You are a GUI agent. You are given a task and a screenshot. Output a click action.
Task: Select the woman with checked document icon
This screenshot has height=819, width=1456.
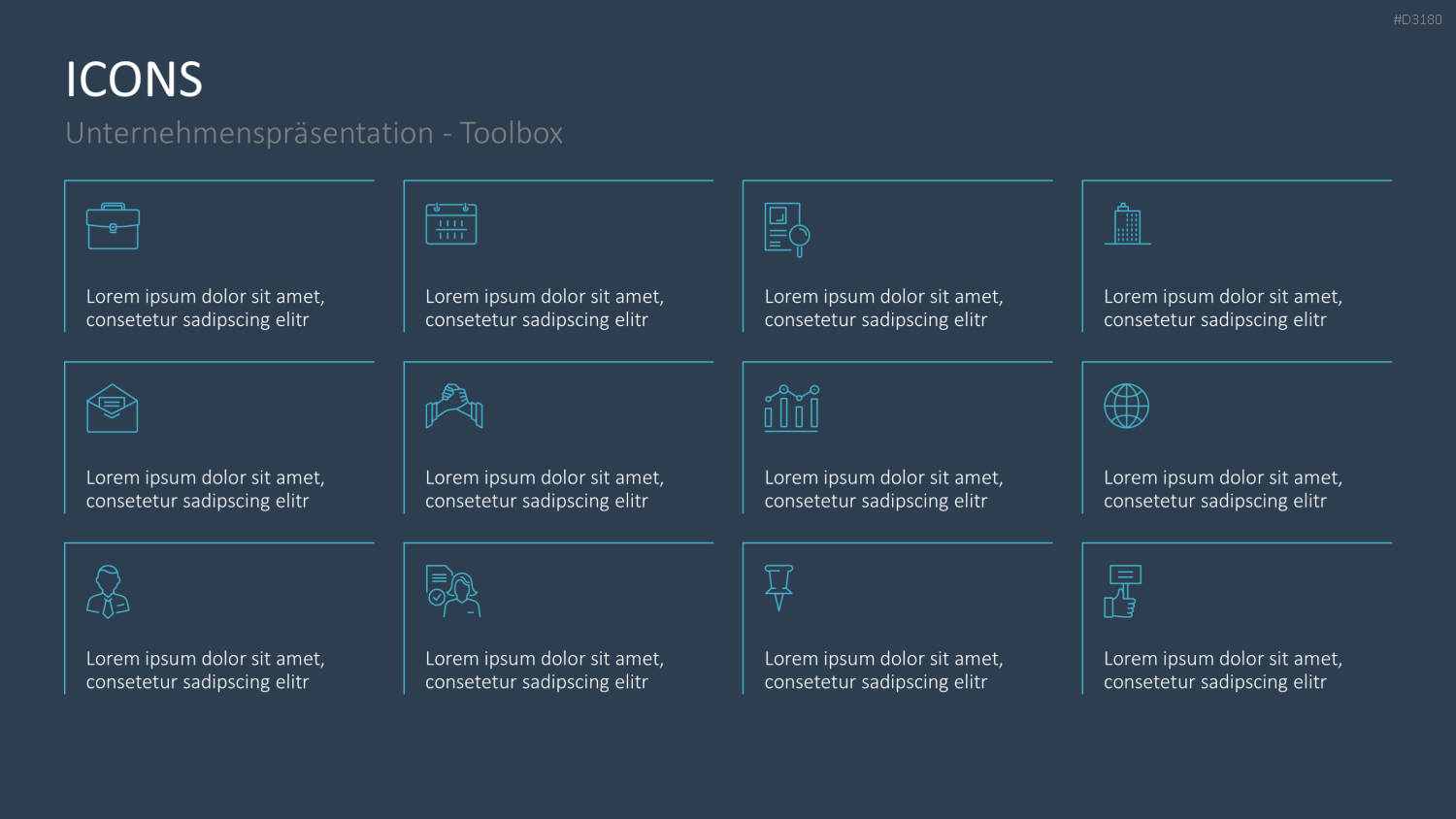[x=453, y=591]
